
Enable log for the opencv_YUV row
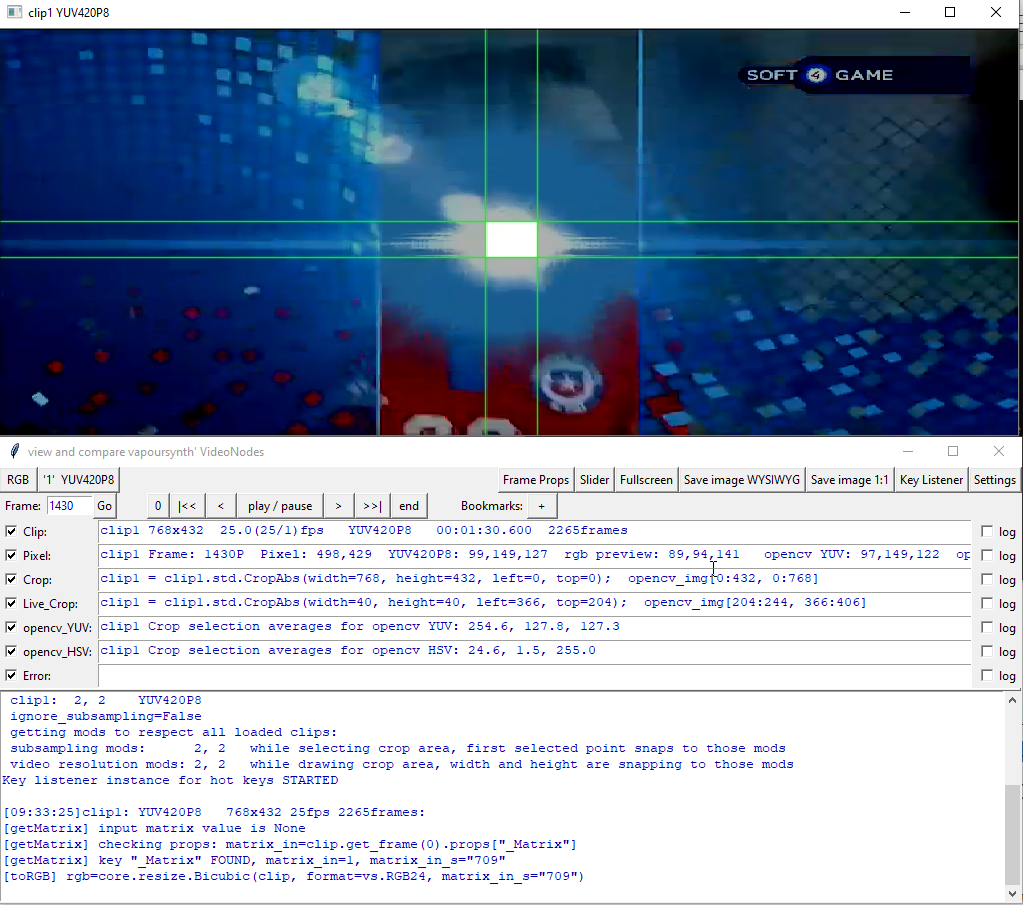tap(987, 628)
